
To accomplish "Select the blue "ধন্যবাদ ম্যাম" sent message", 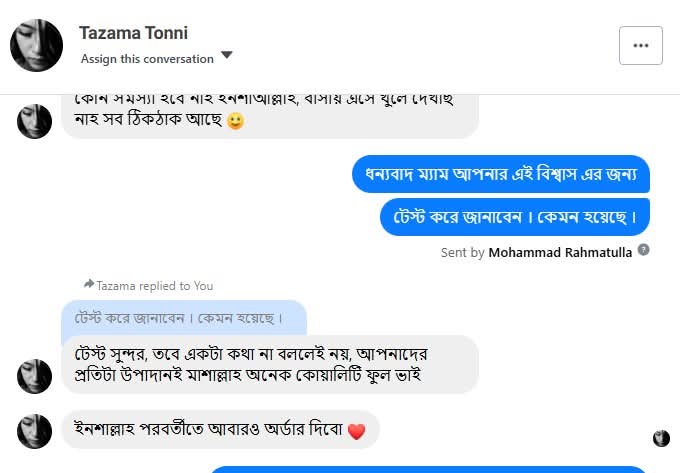I will tap(501, 174).
